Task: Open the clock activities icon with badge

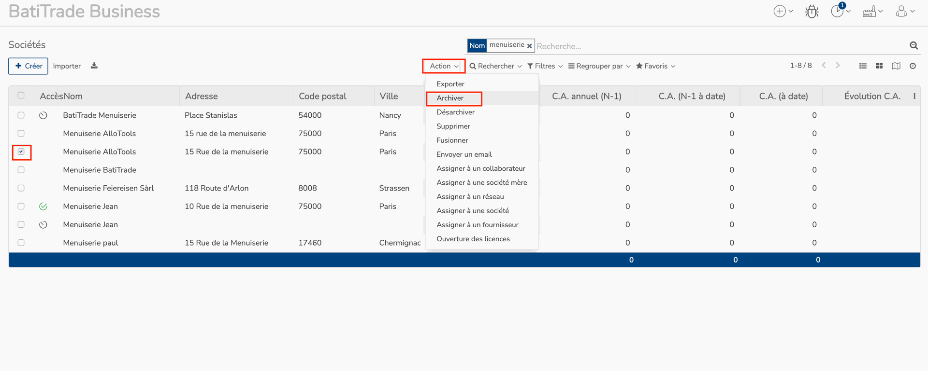Action: coord(840,11)
